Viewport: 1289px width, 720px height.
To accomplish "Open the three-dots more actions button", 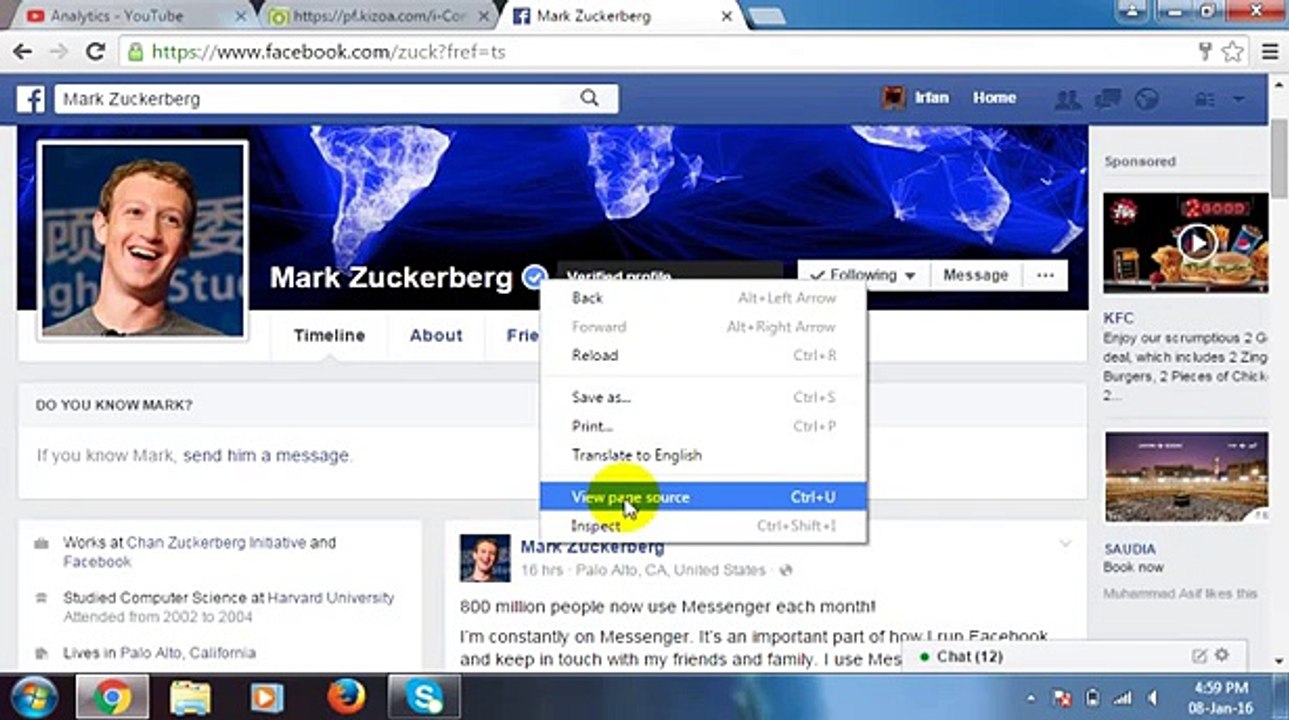I will click(1045, 275).
